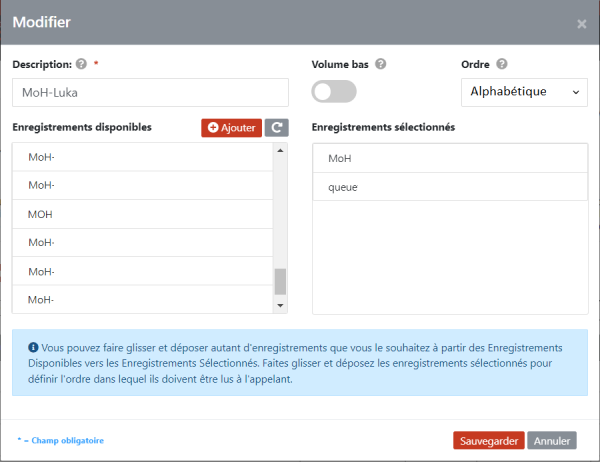600x462 pixels.
Task: Click Sauvegarder to save changes
Action: [x=489, y=441]
